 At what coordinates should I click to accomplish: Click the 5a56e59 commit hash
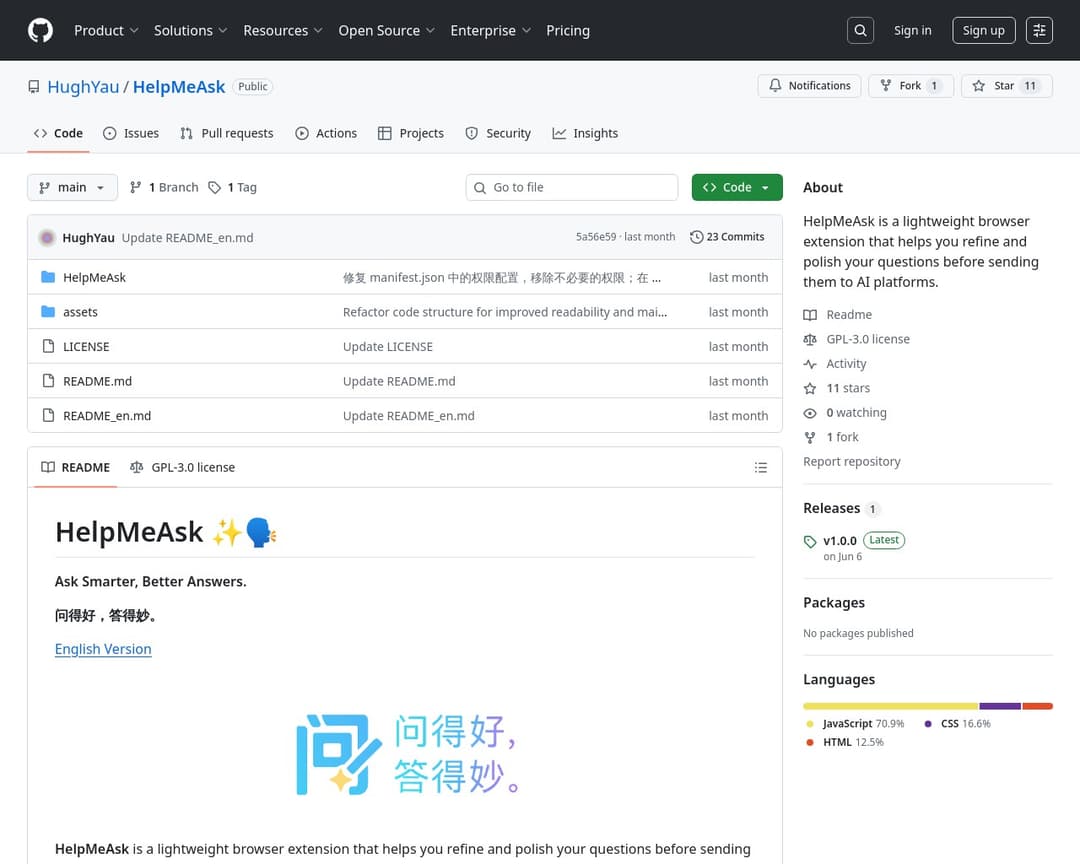(x=596, y=236)
